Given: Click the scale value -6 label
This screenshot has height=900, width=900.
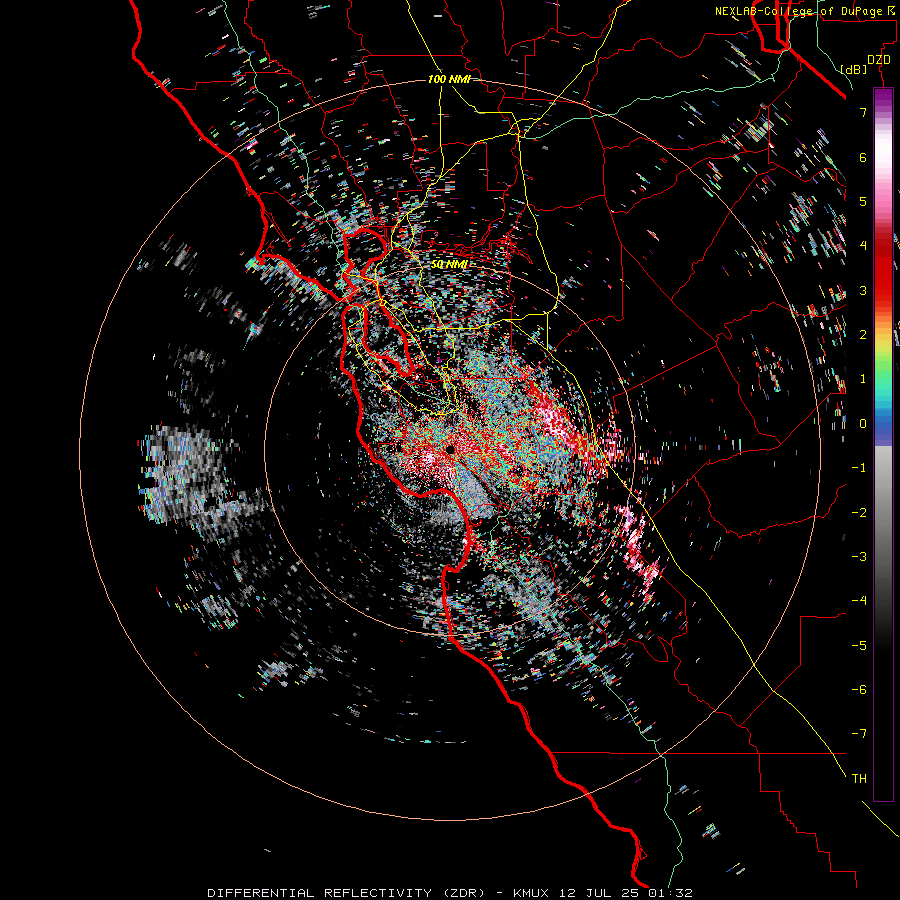Looking at the screenshot, I should coord(859,690).
